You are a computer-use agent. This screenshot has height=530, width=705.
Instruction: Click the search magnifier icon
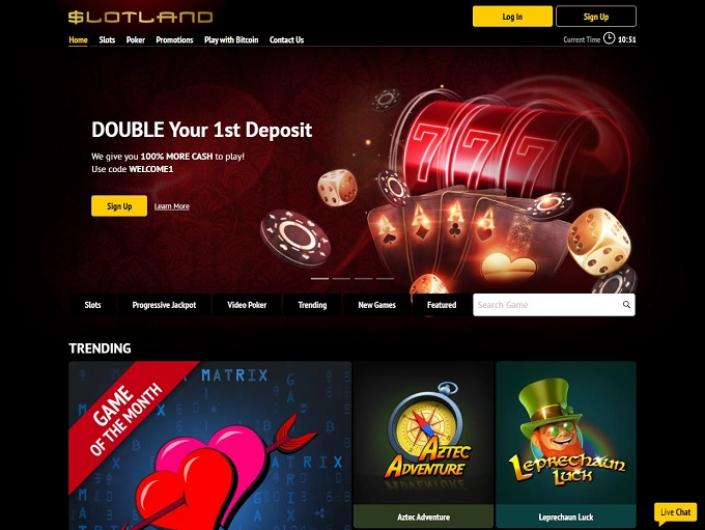coord(626,305)
